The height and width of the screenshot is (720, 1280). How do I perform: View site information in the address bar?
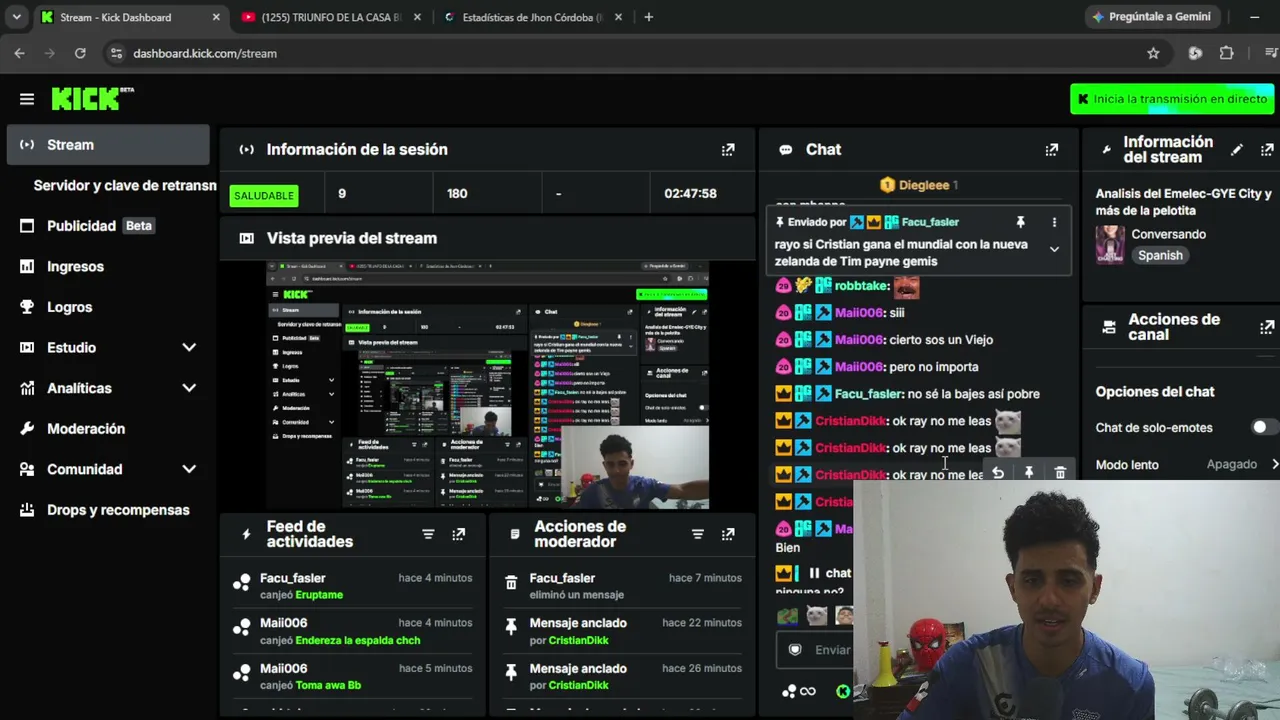pos(116,53)
